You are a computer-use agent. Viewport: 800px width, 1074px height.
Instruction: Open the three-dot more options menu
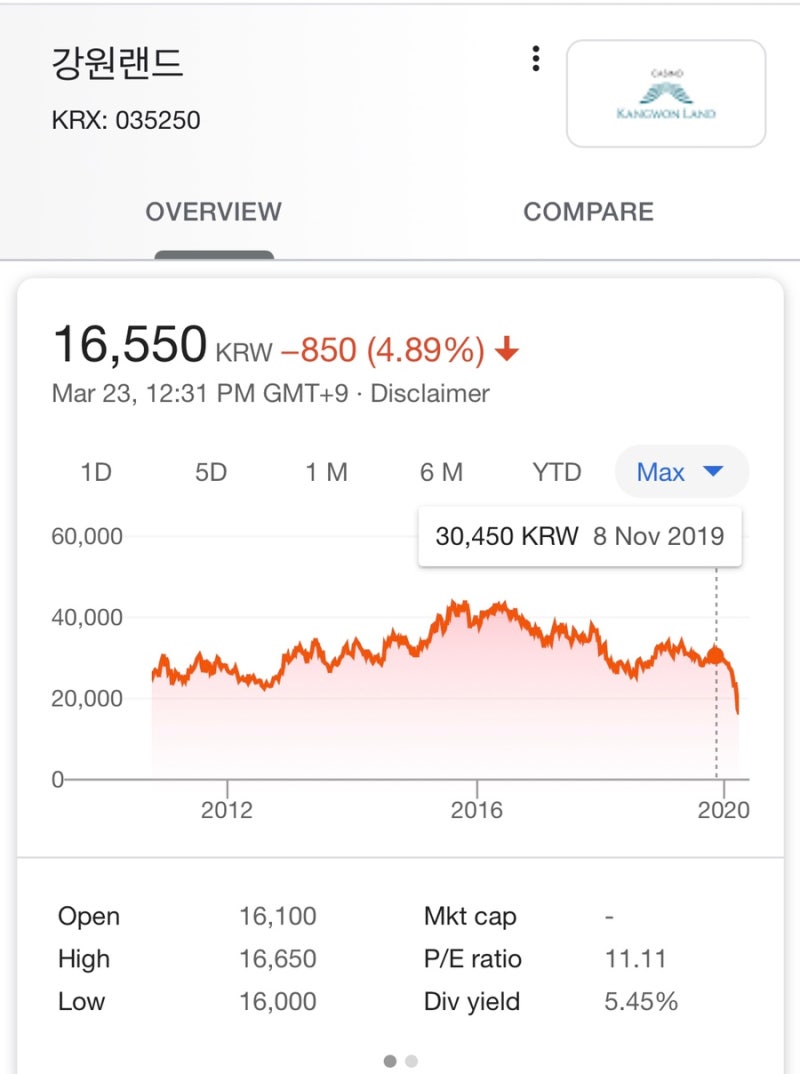(536, 59)
